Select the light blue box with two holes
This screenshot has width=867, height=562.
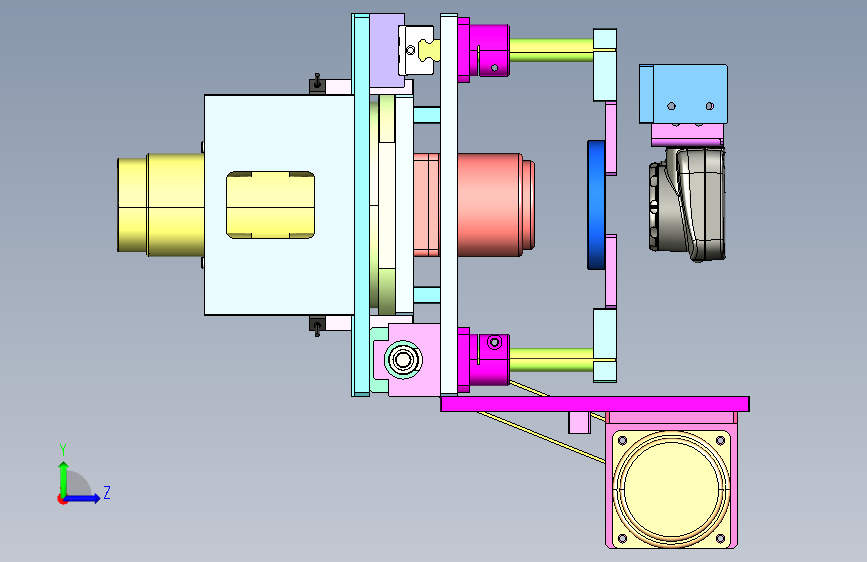pyautogui.click(x=683, y=94)
